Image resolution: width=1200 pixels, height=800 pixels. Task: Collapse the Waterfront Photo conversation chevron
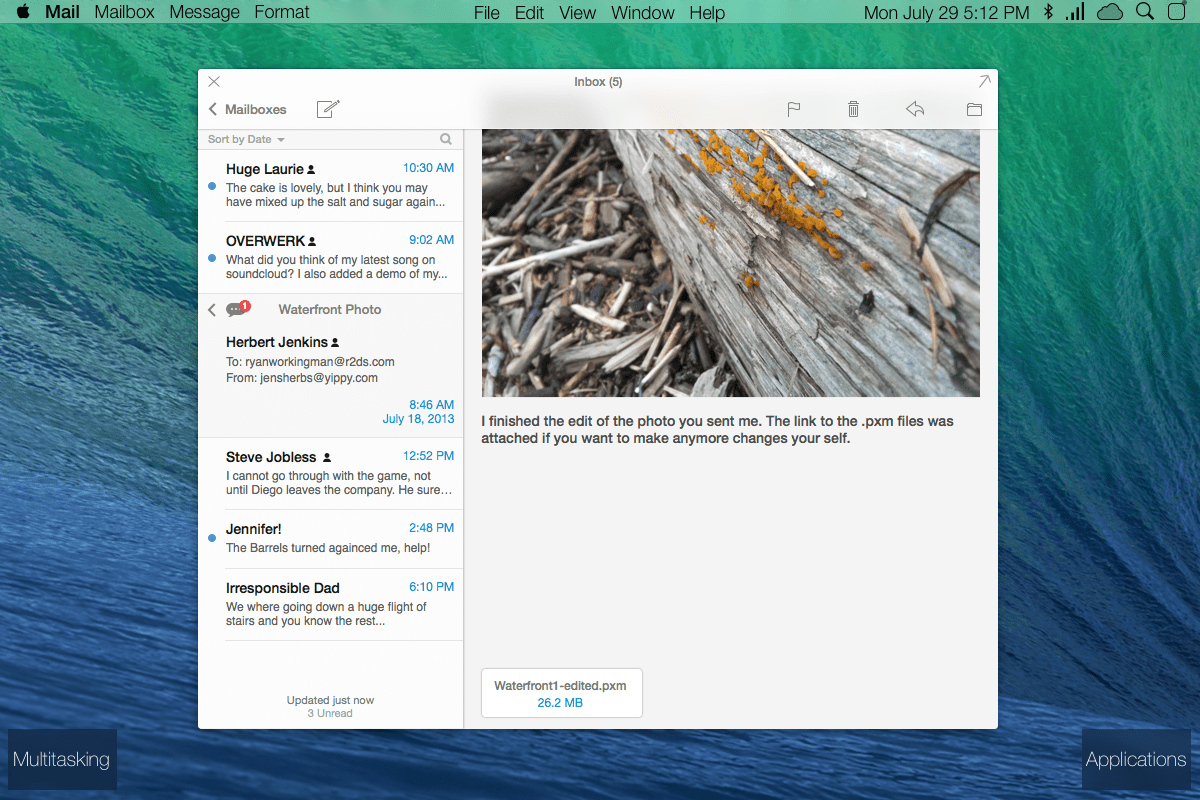212,309
